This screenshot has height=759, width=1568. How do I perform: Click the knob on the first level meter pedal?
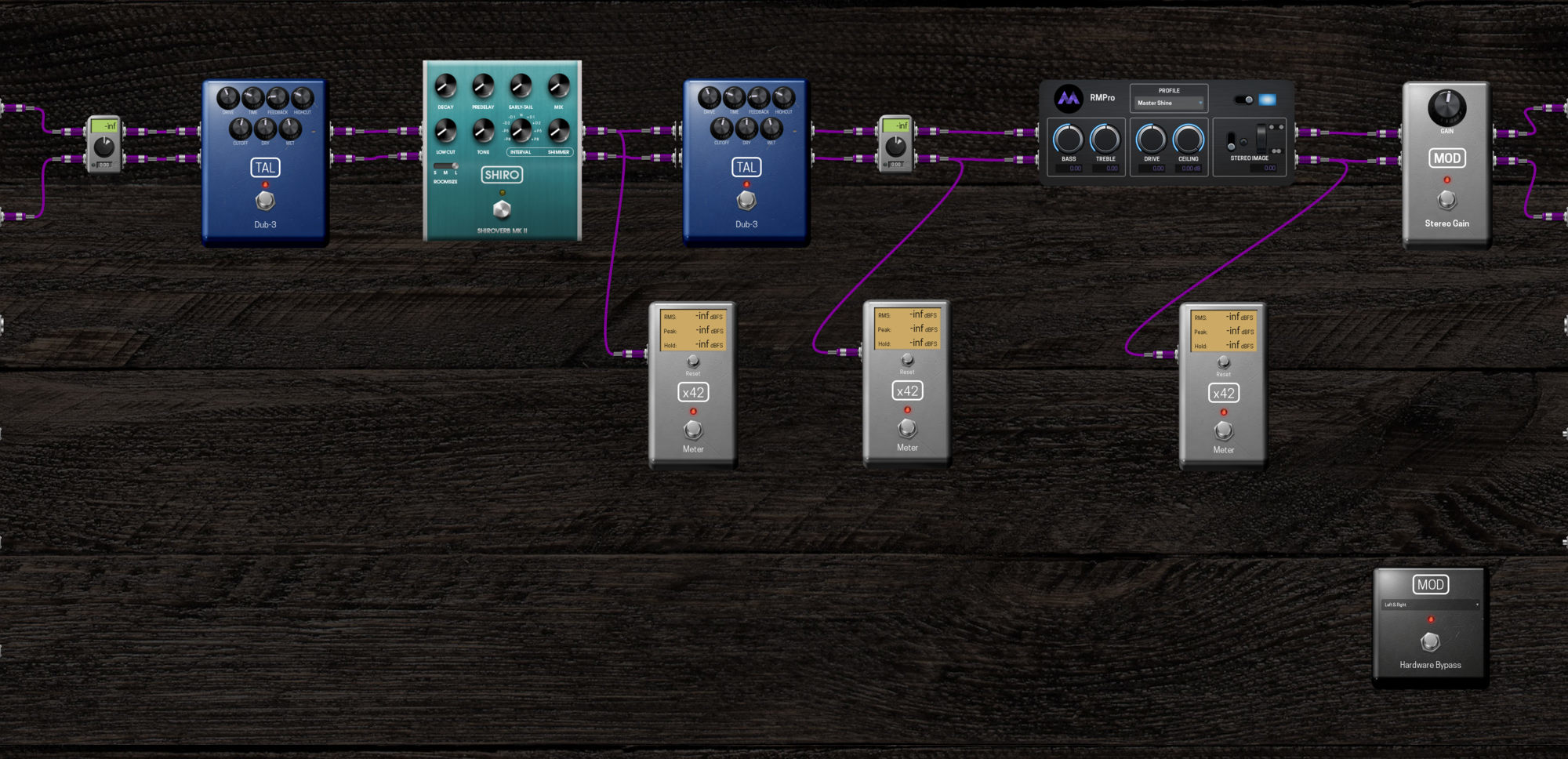coord(104,147)
